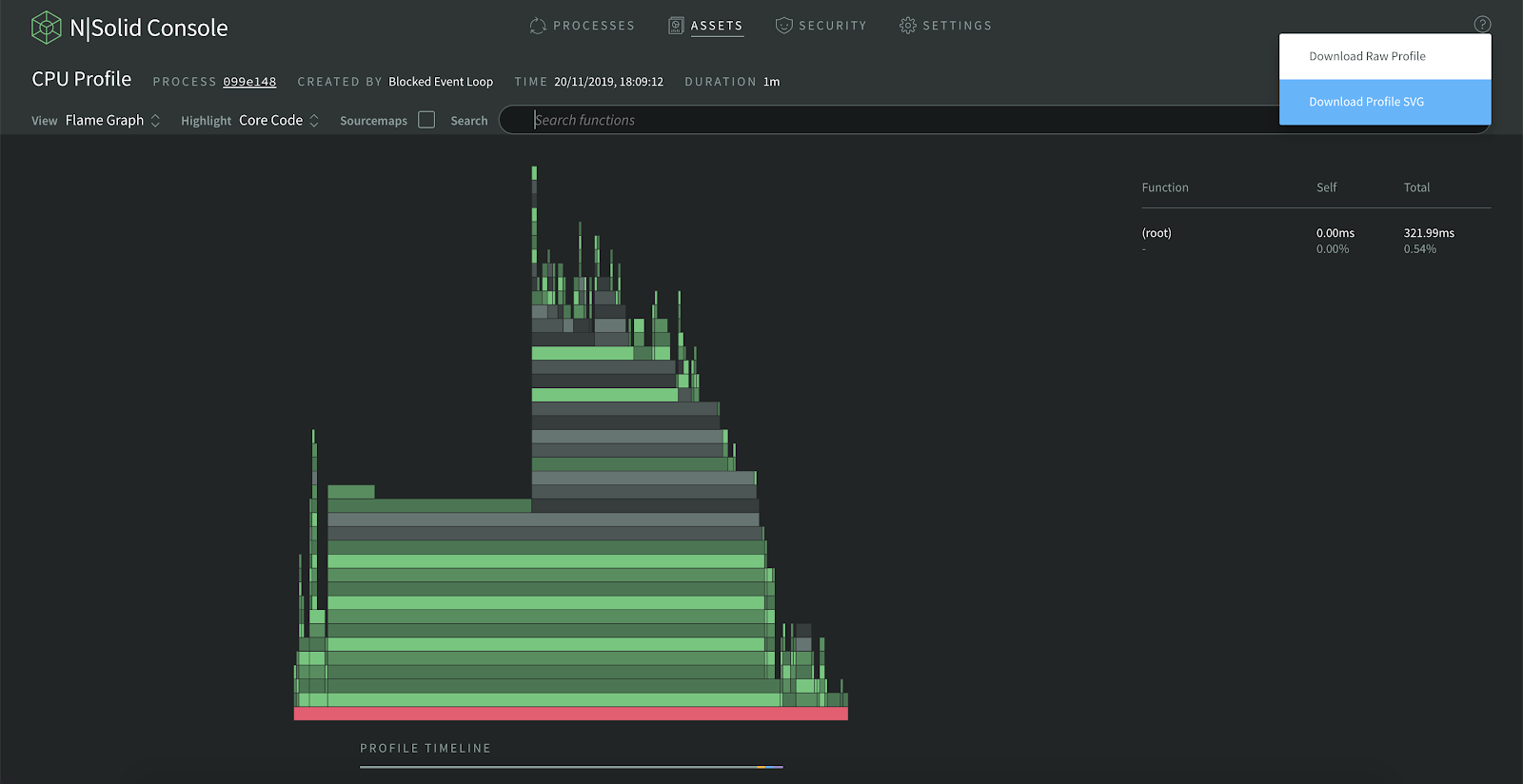Open the help question mark icon
The image size is (1523, 784).
point(1482,25)
